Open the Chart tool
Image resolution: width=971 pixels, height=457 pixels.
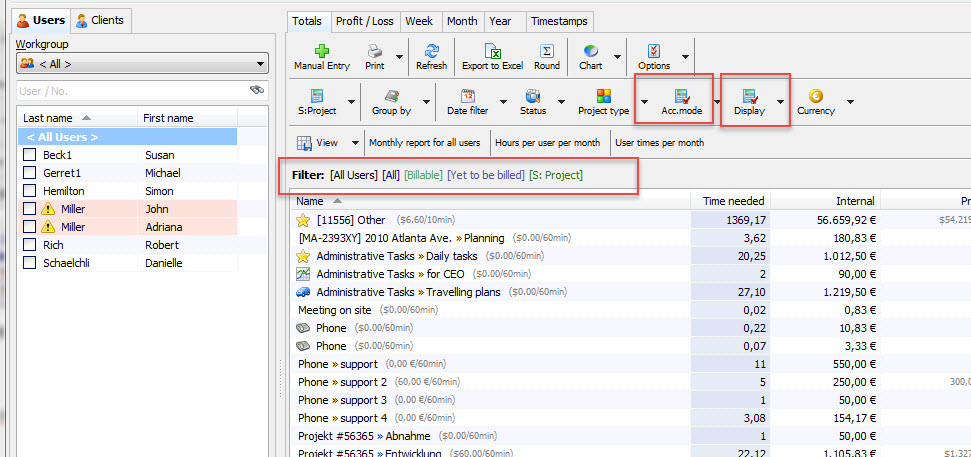pyautogui.click(x=591, y=51)
